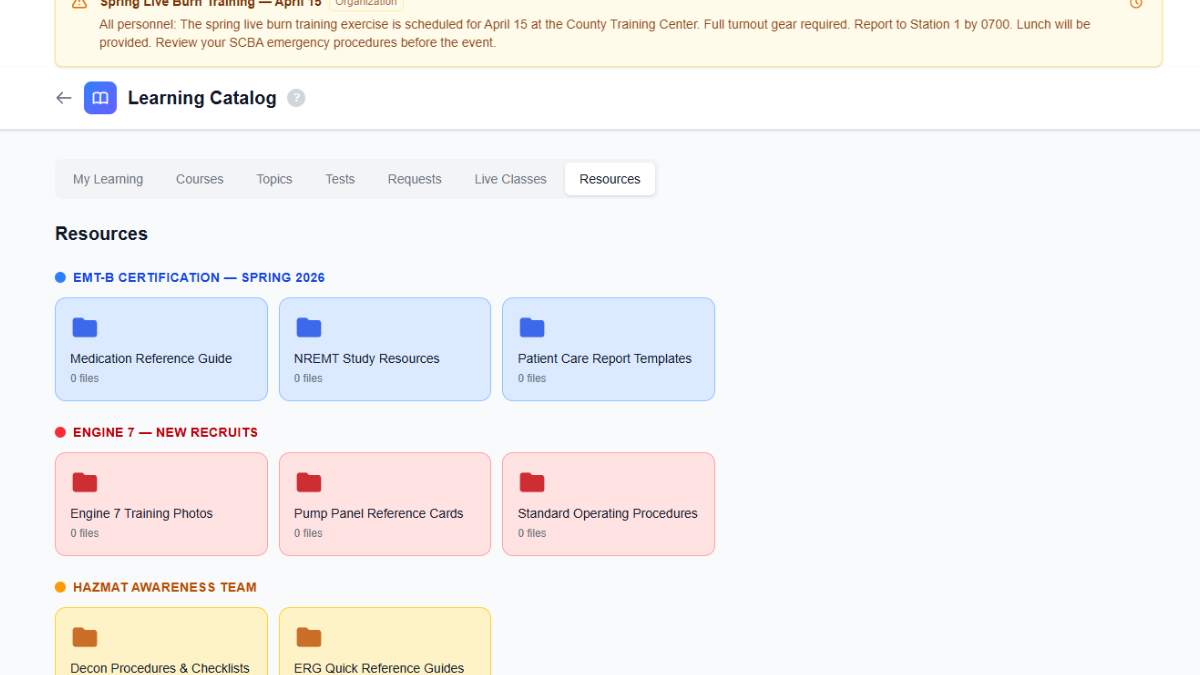Click the Medication Reference Guide folder icon
Image resolution: width=1200 pixels, height=675 pixels.
(x=85, y=328)
